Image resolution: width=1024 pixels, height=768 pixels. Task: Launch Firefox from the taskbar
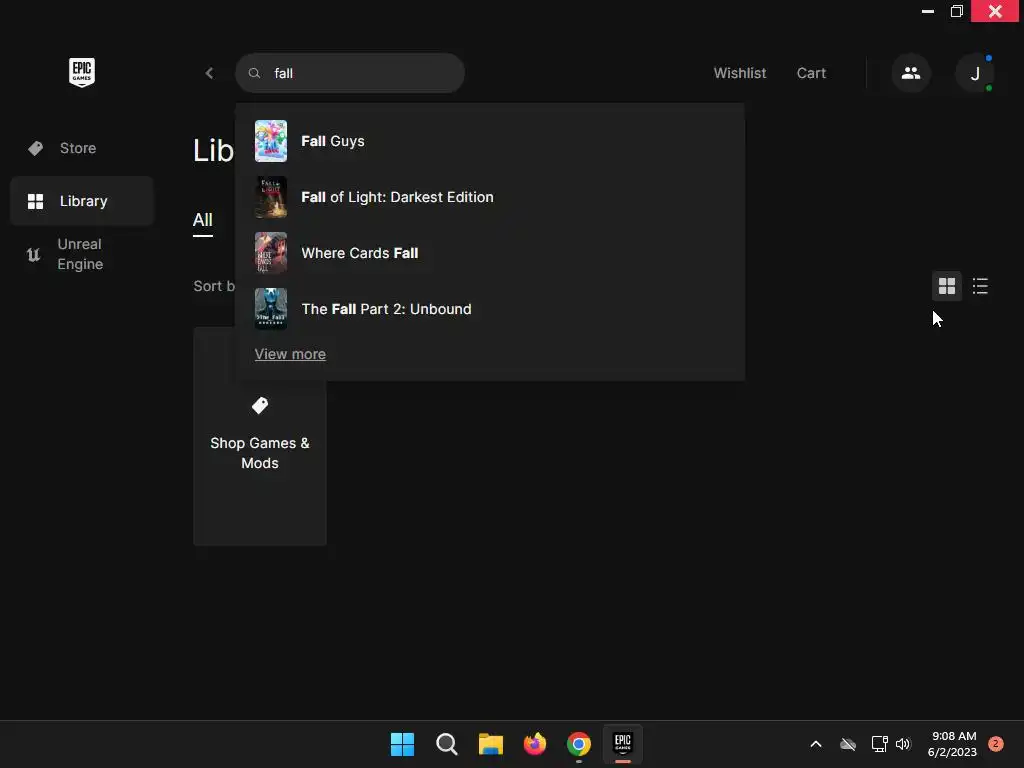point(535,744)
